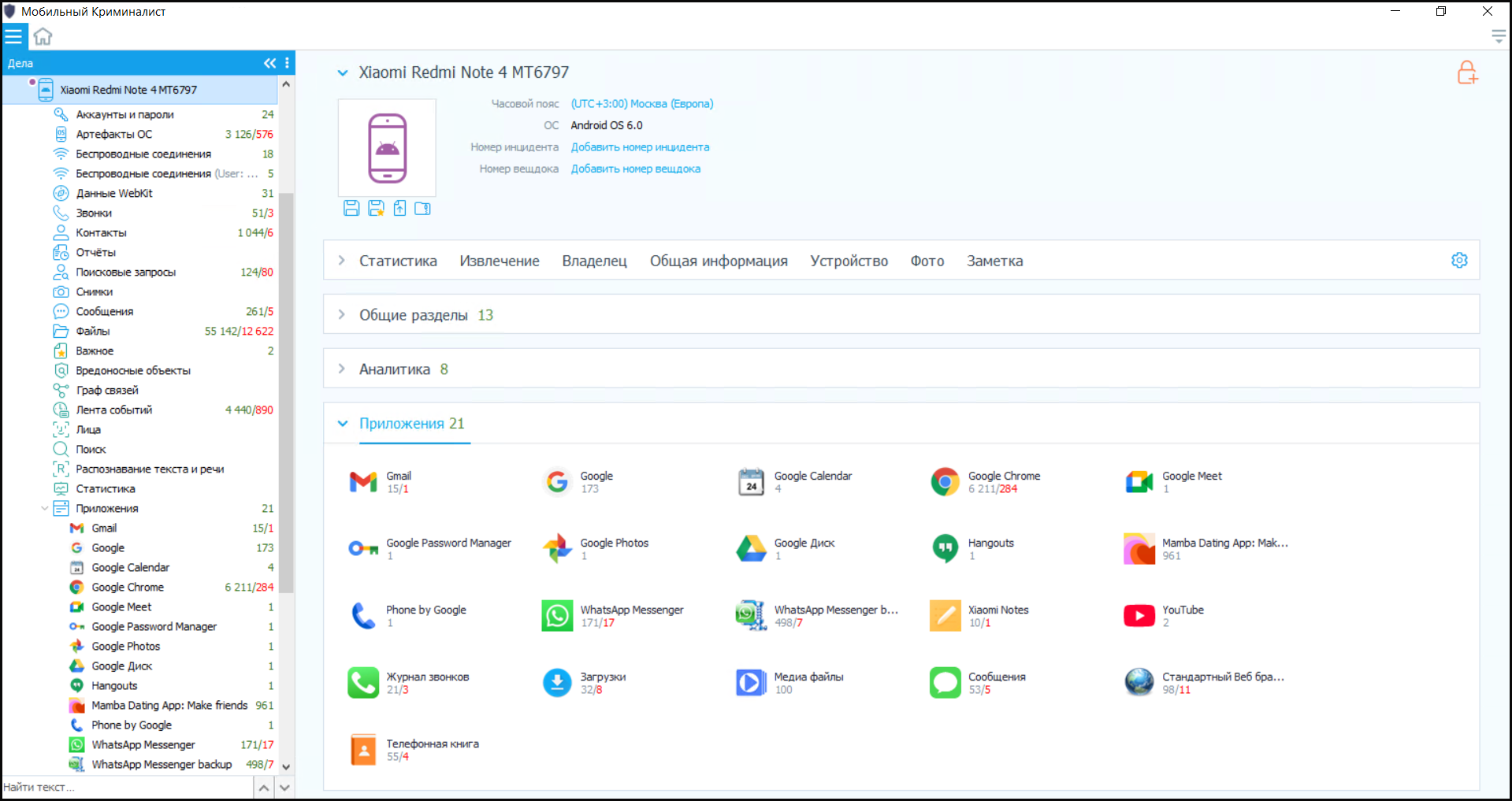Open the Дела panel options menu

point(287,63)
